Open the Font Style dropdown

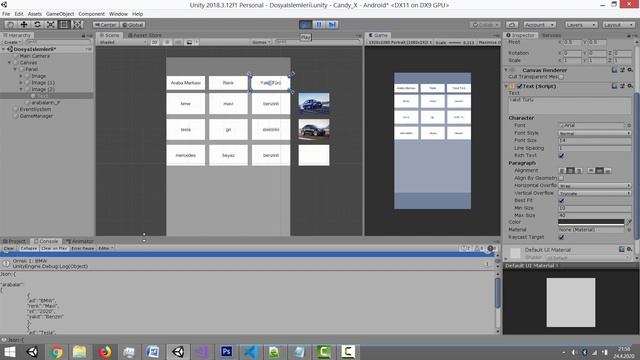point(594,133)
